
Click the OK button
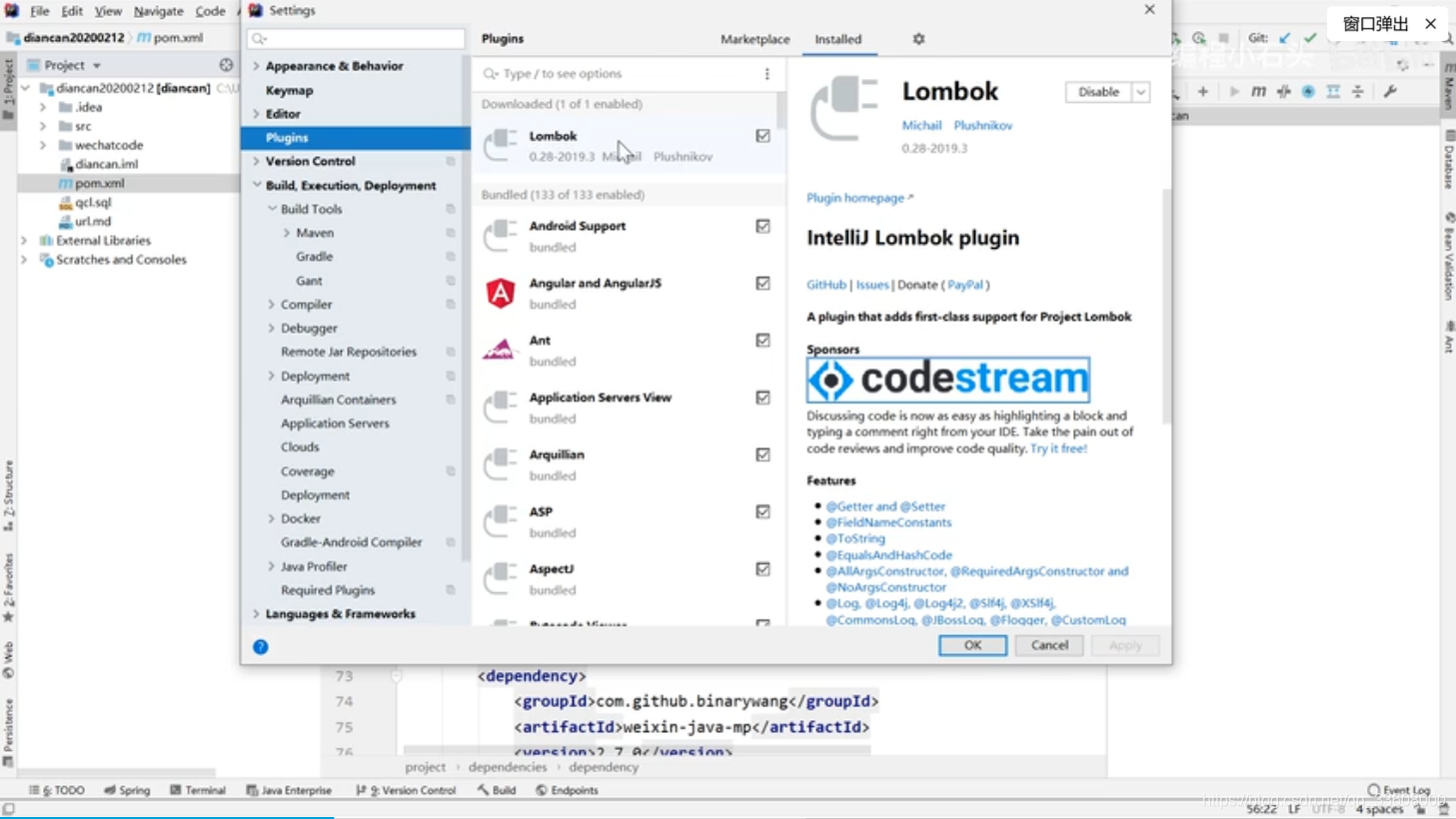(972, 645)
